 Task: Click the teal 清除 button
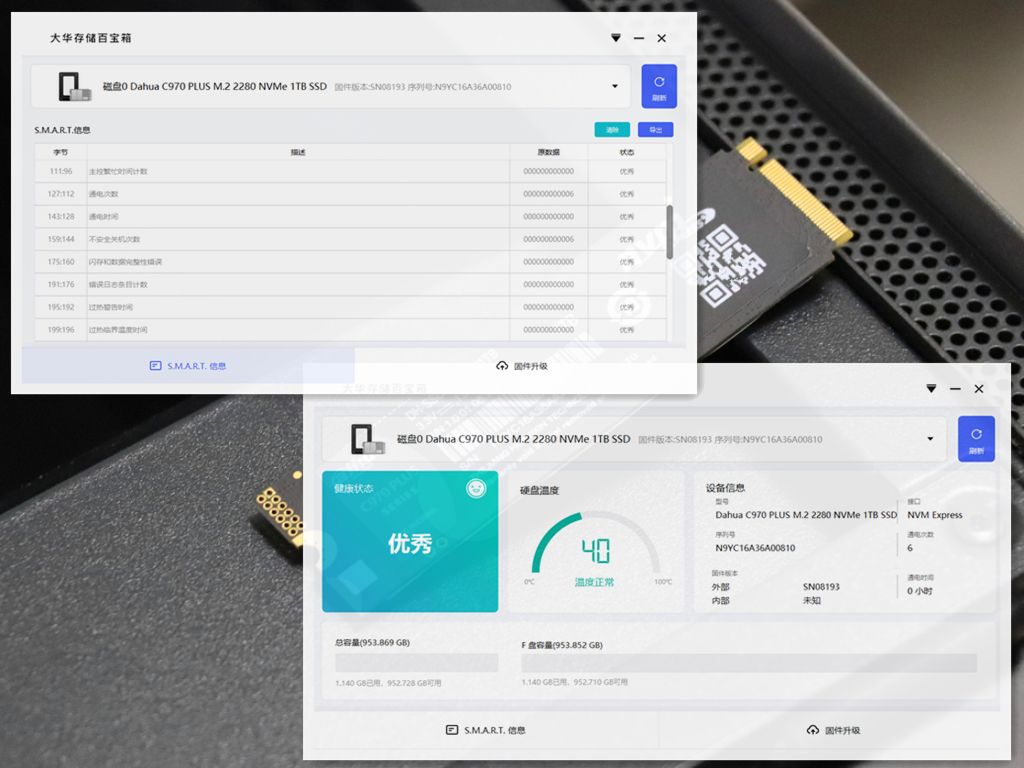tap(612, 130)
